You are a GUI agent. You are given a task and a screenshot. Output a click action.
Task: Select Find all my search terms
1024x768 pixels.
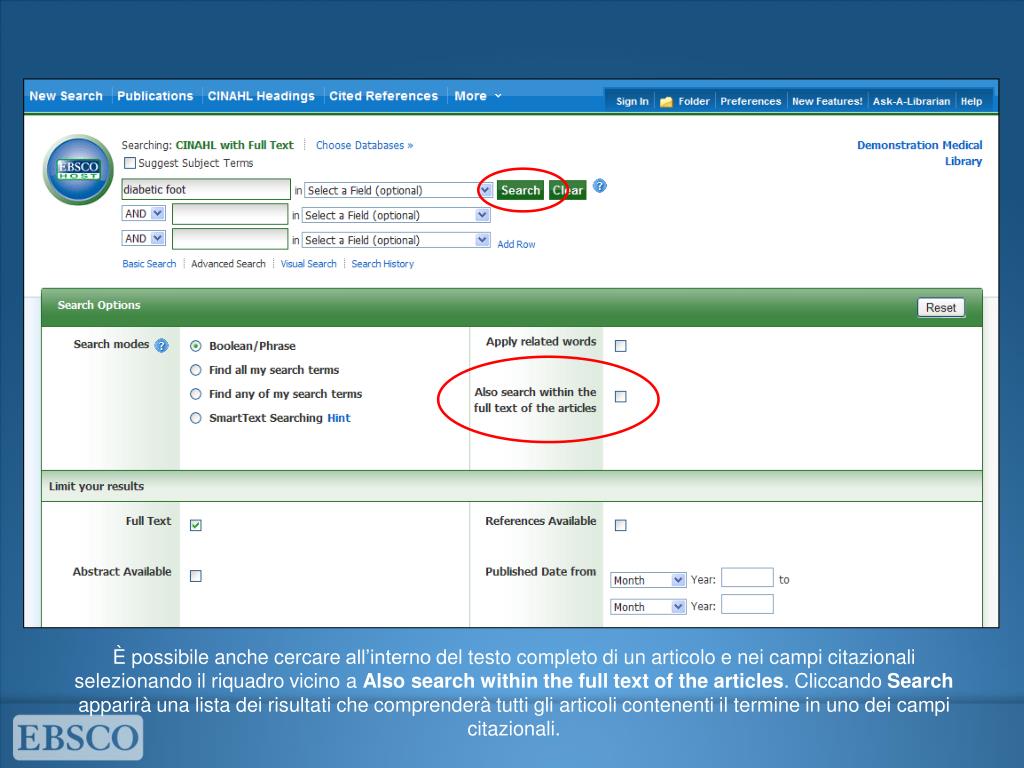[195, 370]
